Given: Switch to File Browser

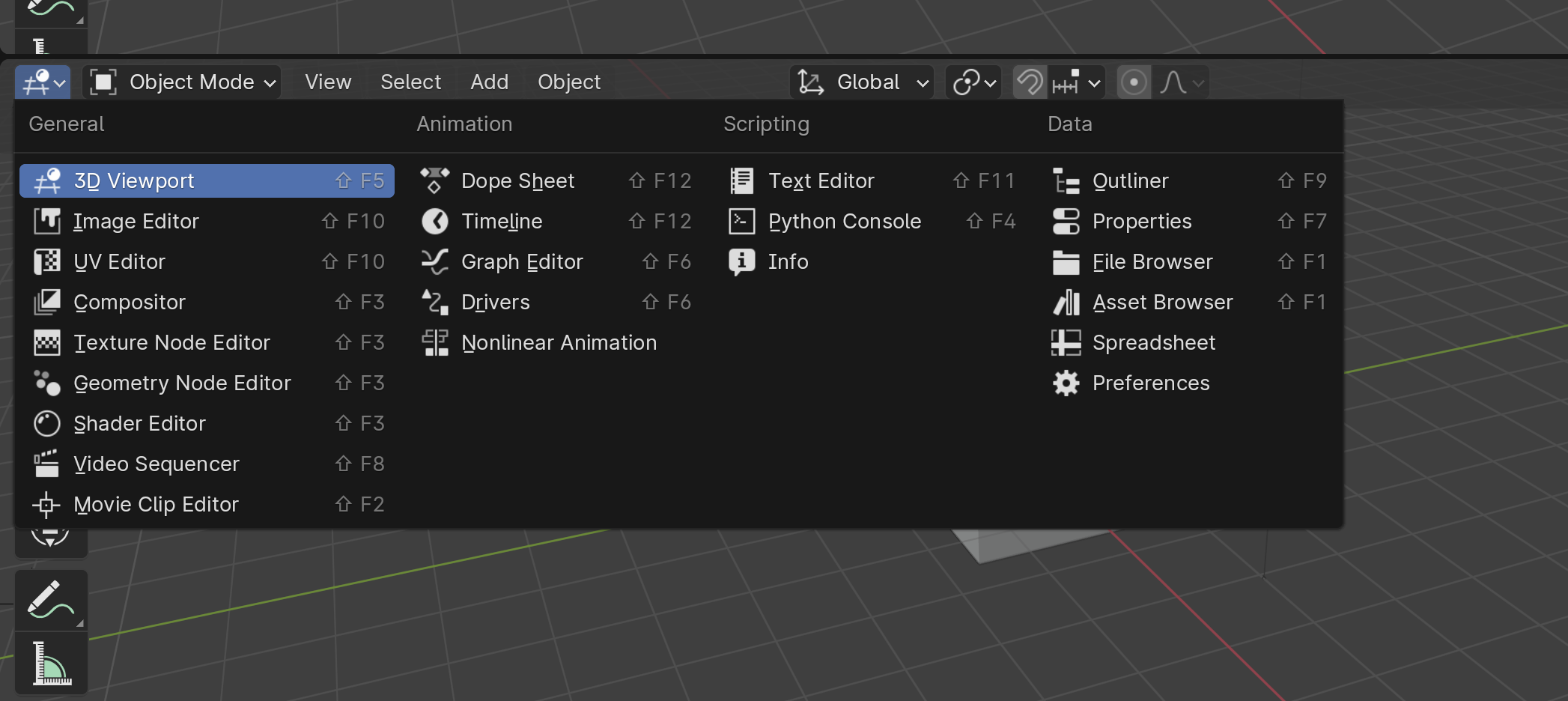Looking at the screenshot, I should pos(1190,261).
